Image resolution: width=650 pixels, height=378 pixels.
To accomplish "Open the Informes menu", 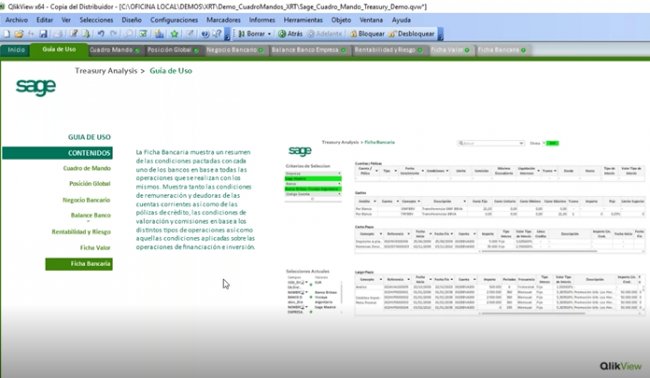I will (262, 20).
